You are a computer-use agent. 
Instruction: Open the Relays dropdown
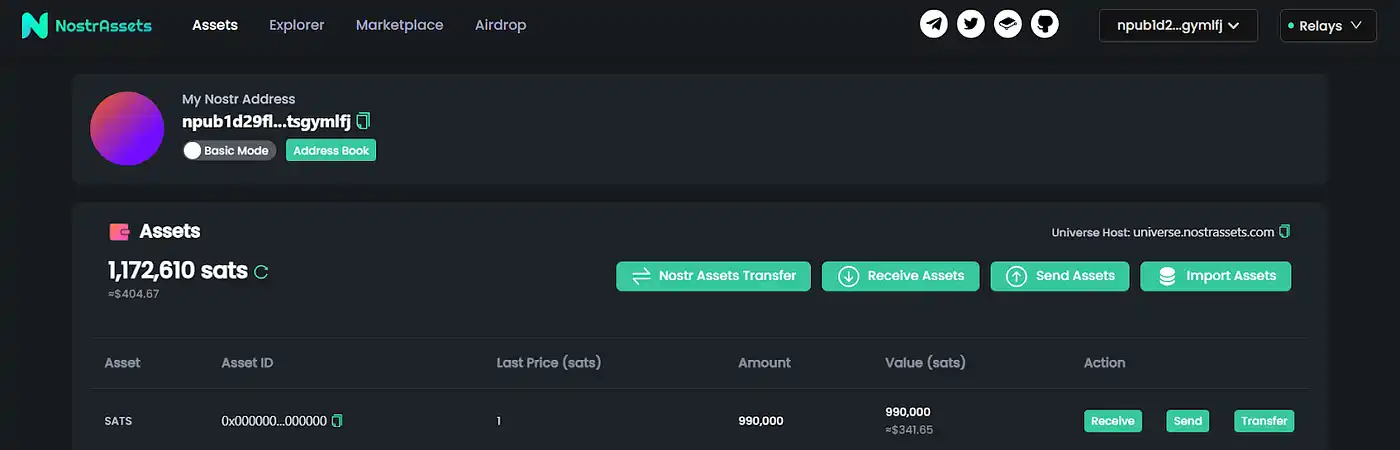coord(1326,26)
